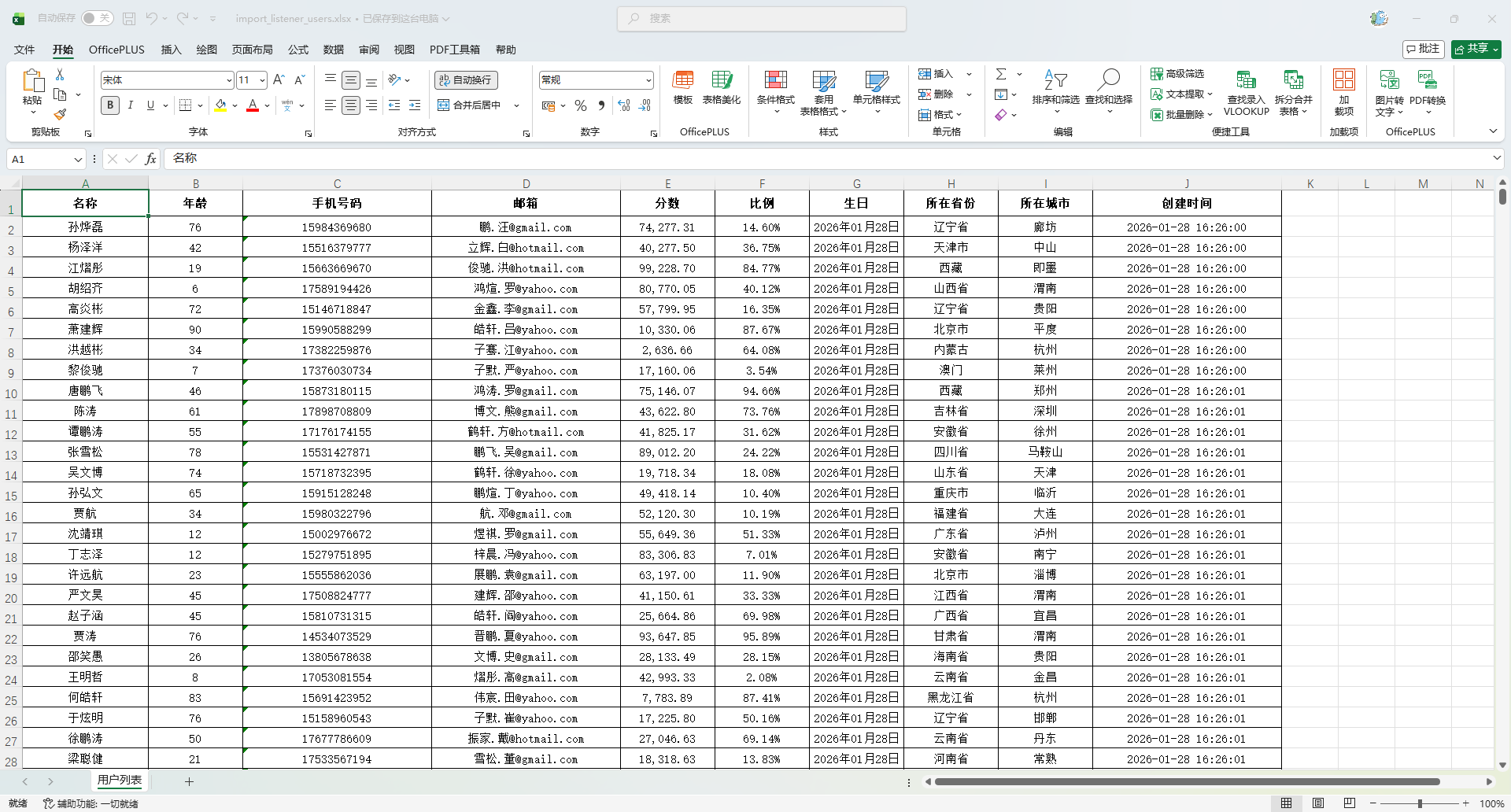Viewport: 1511px width, 812px height.
Task: Click the Merge and Center icon
Action: pos(444,105)
